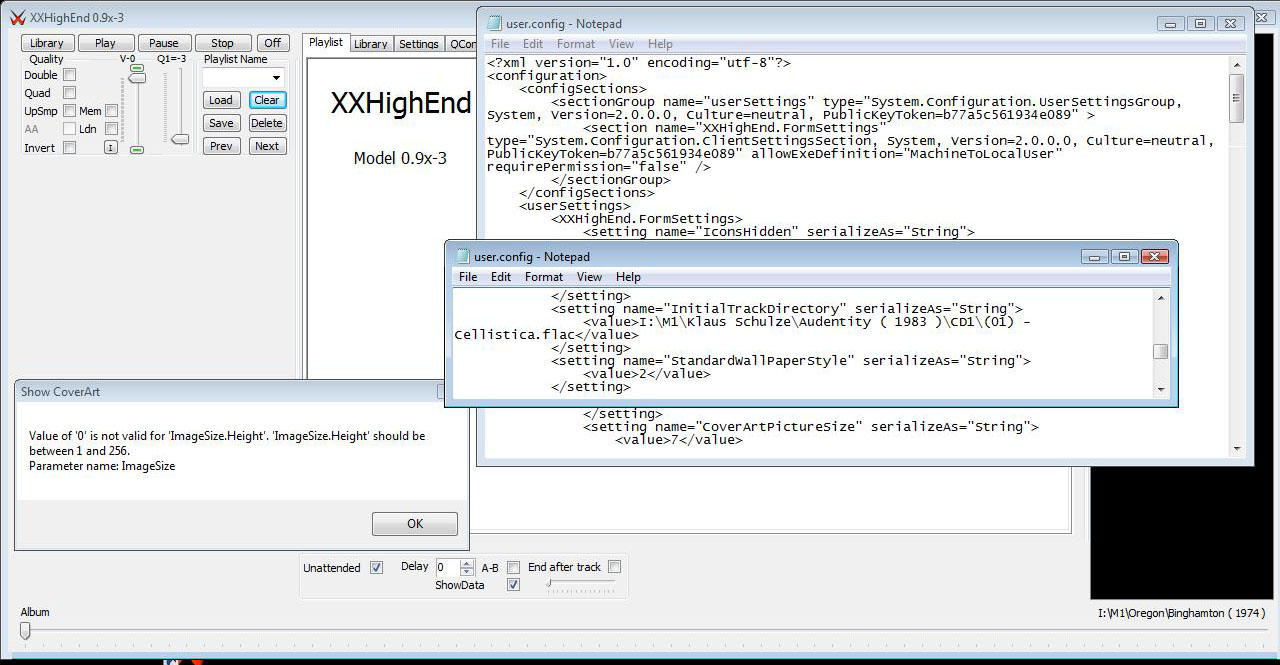This screenshot has height=665, width=1280.
Task: Open the Playlist Name dropdown
Action: point(276,78)
